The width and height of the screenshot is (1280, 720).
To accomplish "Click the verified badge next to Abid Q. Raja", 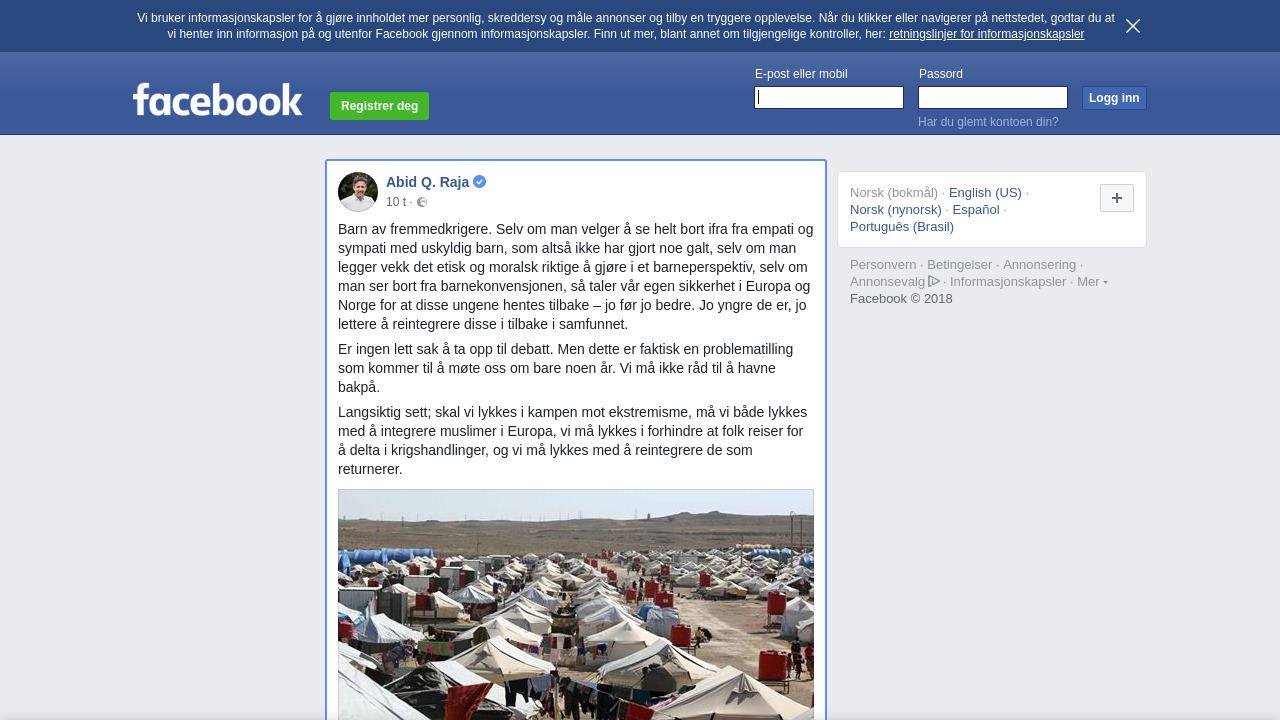I will [x=480, y=182].
